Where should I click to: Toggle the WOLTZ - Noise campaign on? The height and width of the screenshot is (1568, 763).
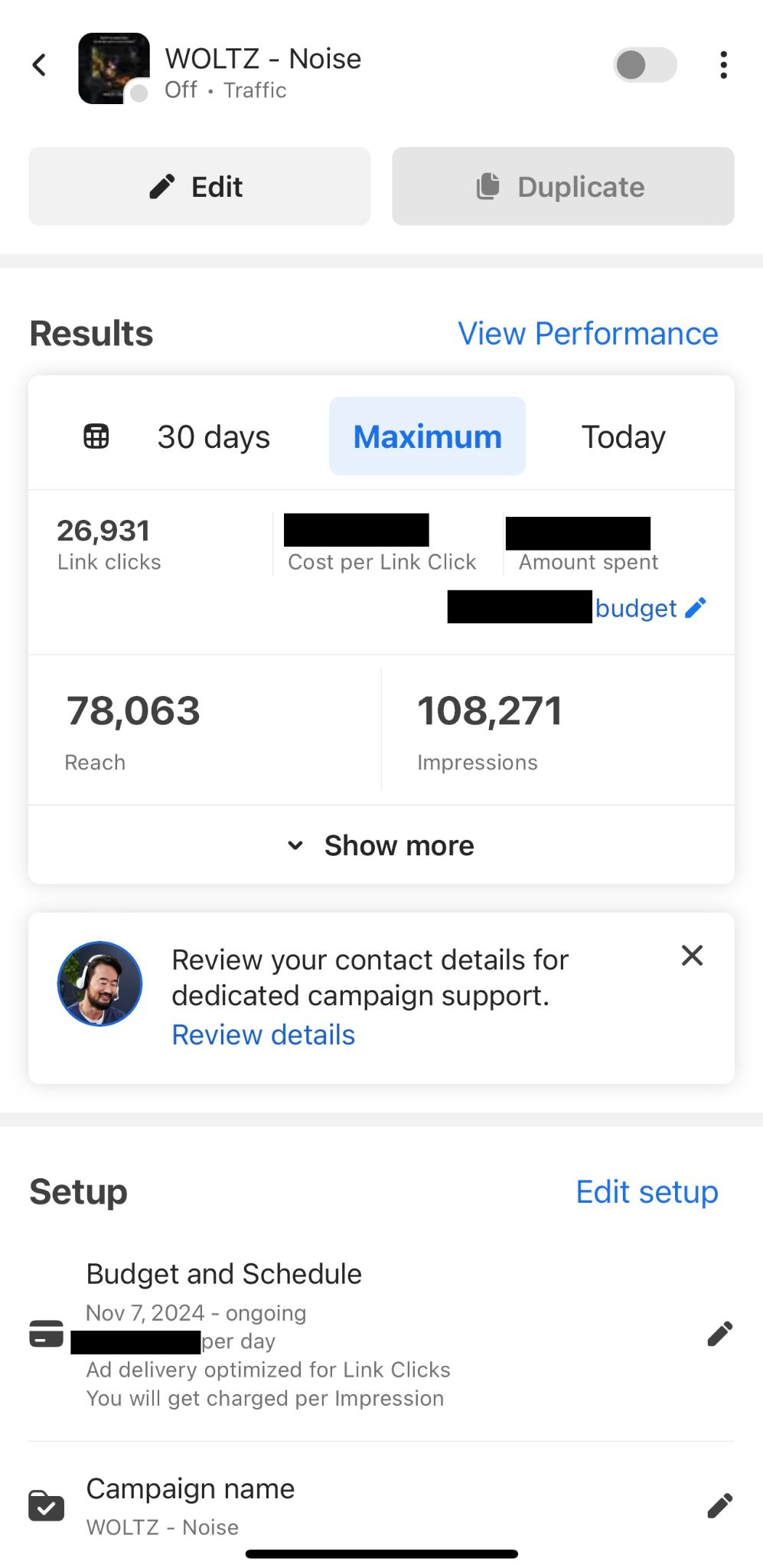(x=645, y=65)
